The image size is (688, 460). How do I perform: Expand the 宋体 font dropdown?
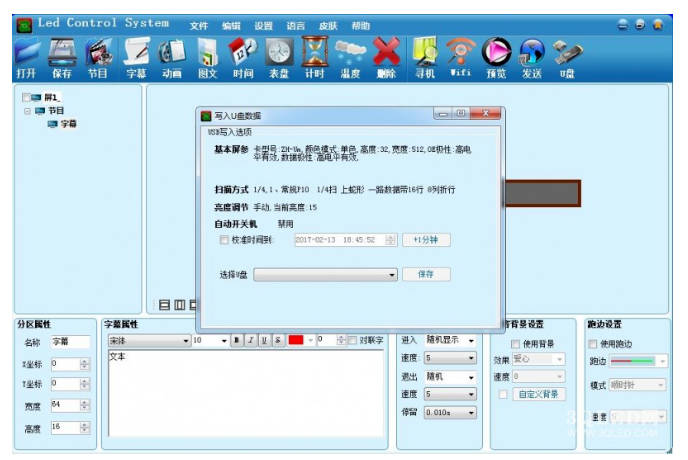tap(186, 341)
